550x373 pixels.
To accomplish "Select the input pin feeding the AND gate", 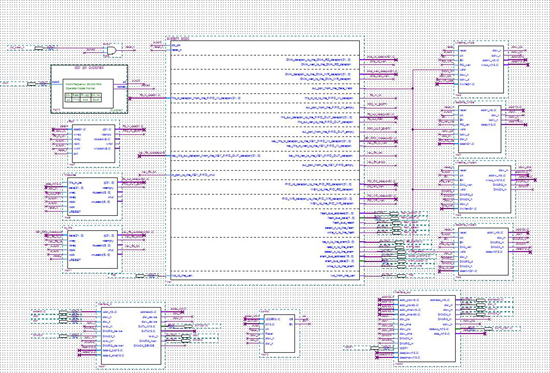I will click(x=39, y=48).
